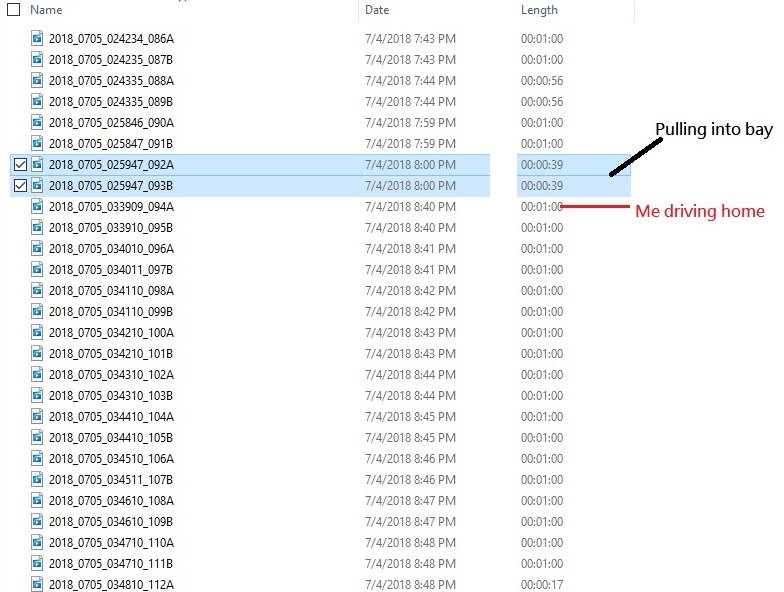Select file 2018_0705_024235_087B by name
This screenshot has height=592, width=784.
[111, 60]
